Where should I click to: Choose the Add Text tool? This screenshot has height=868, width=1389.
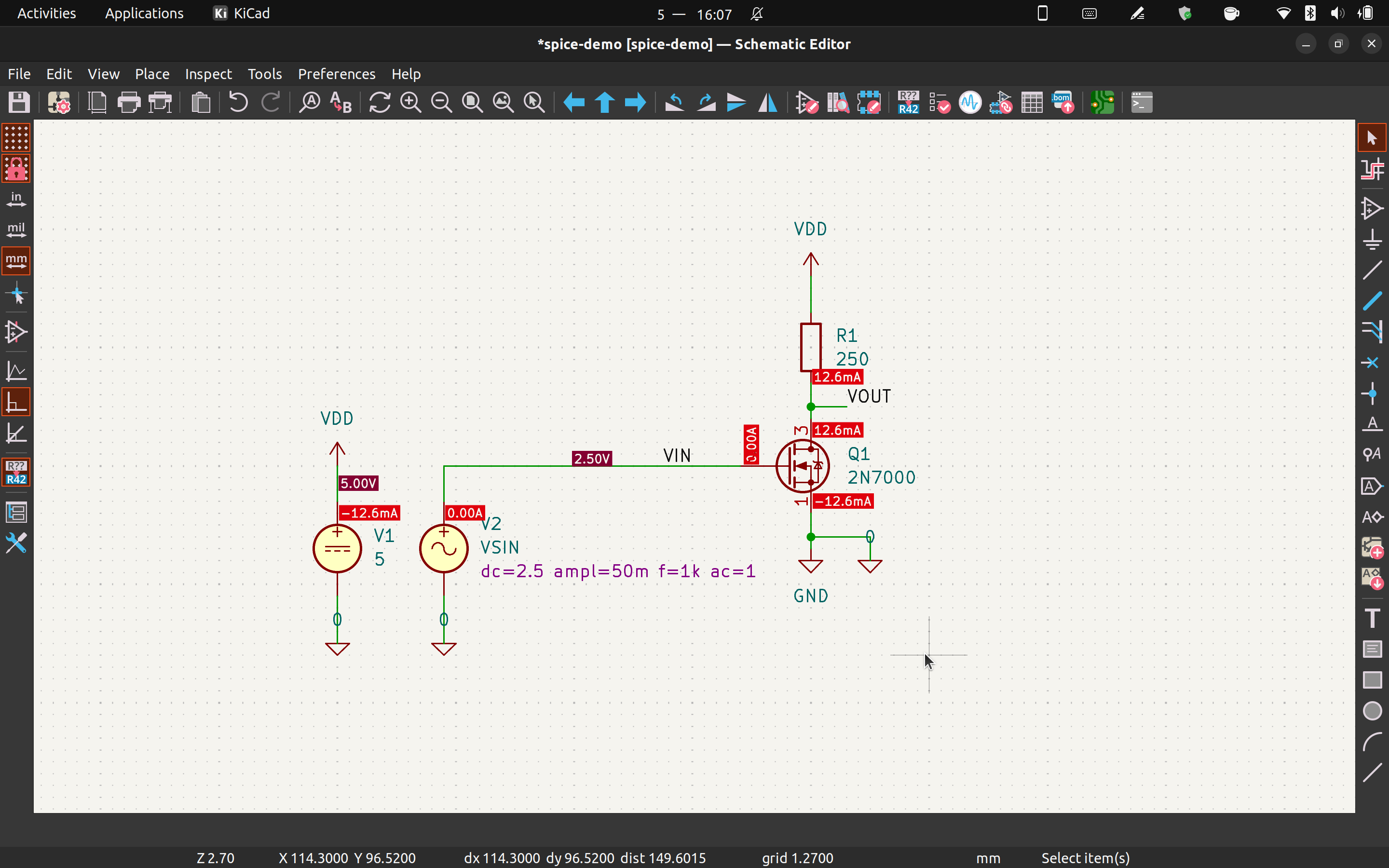(x=1372, y=618)
